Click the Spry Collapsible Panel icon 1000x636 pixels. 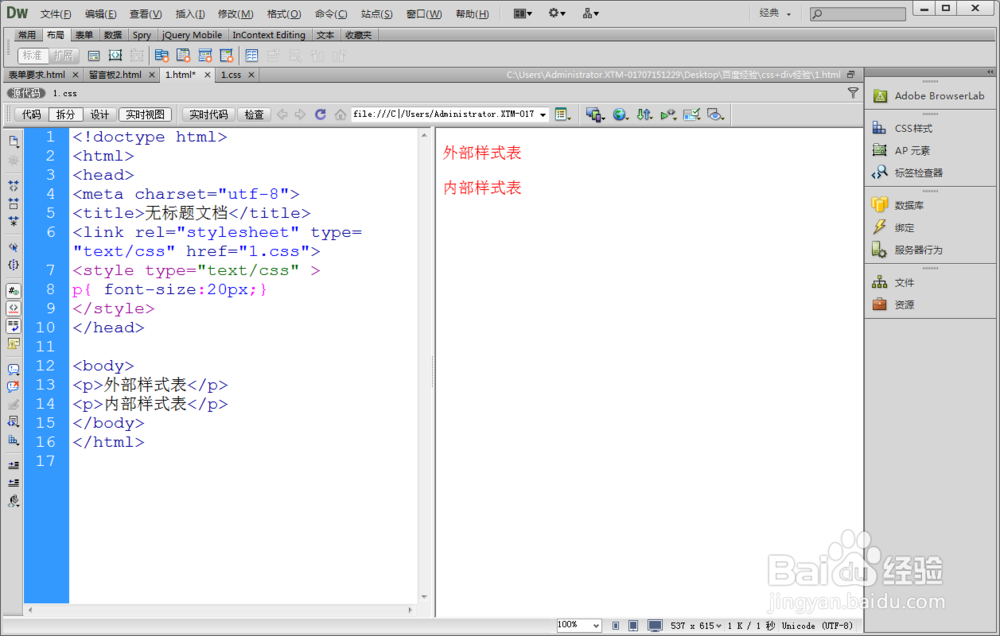click(226, 55)
